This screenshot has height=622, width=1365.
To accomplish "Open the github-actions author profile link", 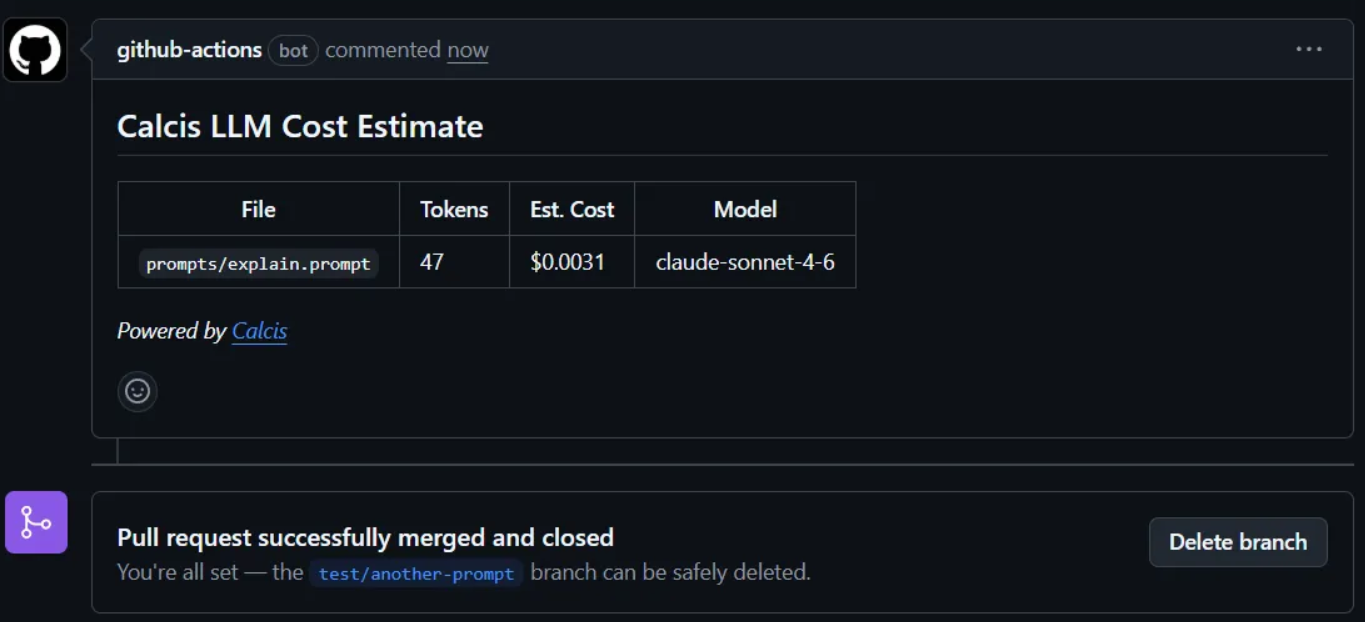I will [x=189, y=50].
